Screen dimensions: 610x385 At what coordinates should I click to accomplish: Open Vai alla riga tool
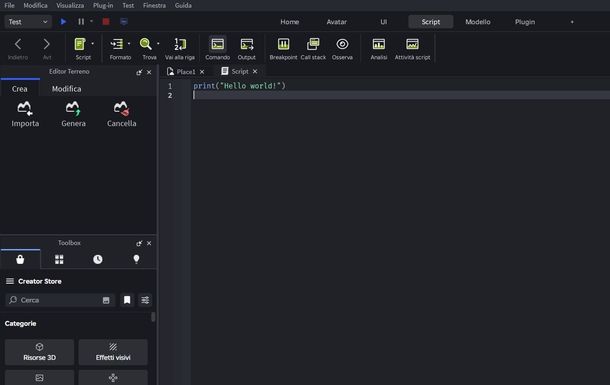(180, 48)
